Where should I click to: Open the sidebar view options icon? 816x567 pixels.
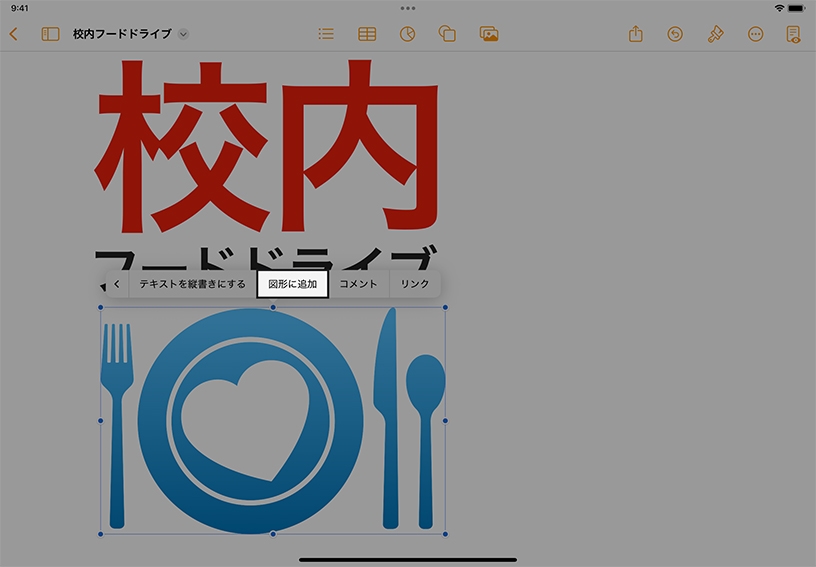[50, 34]
